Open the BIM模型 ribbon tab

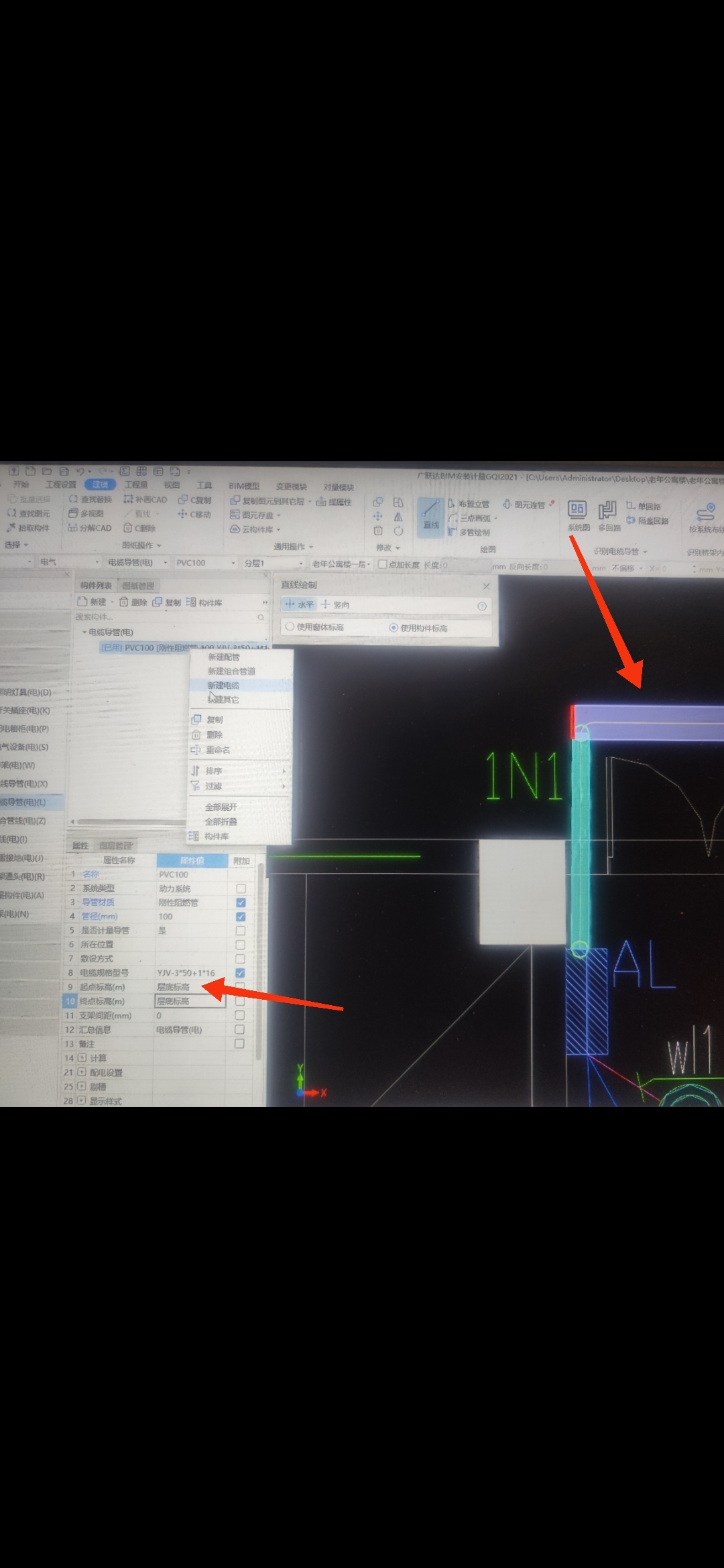coord(244,486)
